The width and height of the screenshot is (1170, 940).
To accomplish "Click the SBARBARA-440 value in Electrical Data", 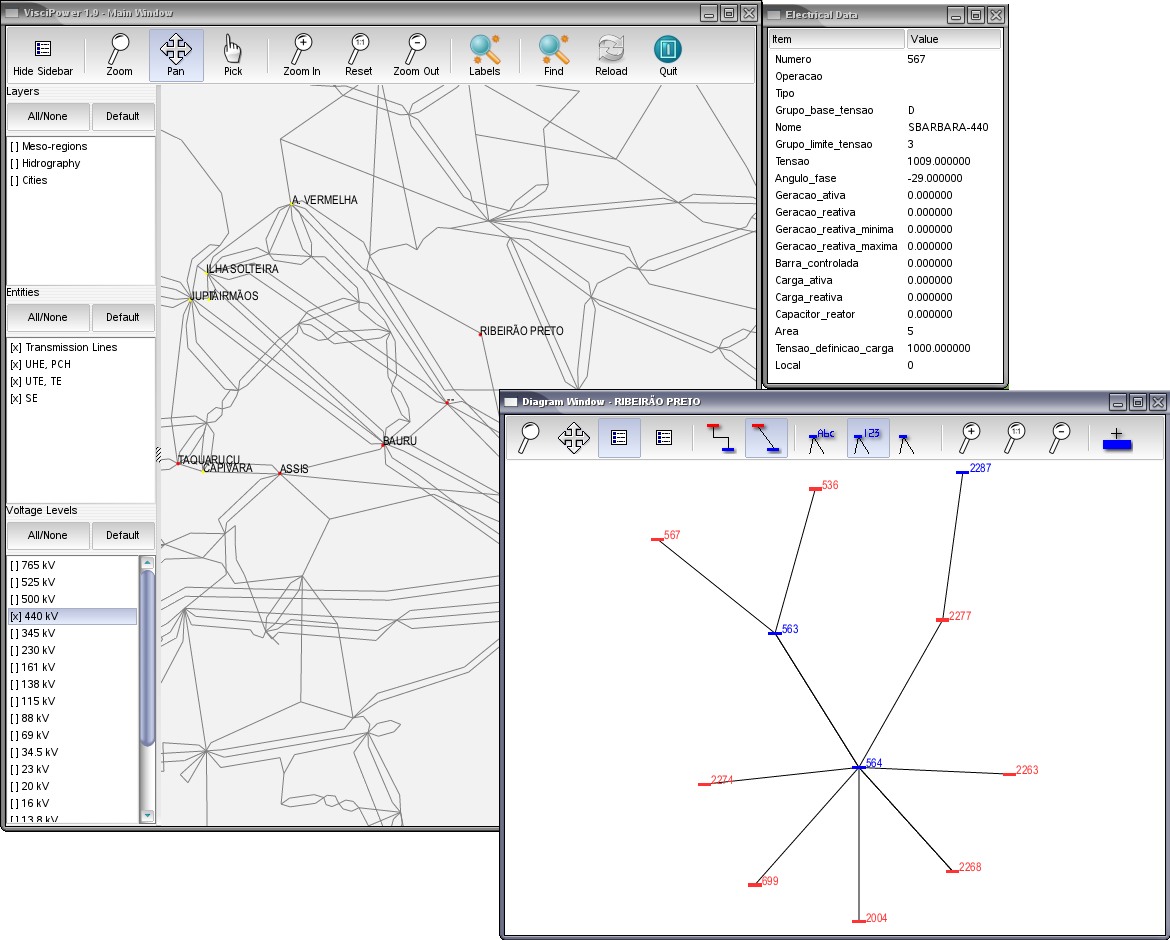I will pyautogui.click(x=948, y=127).
